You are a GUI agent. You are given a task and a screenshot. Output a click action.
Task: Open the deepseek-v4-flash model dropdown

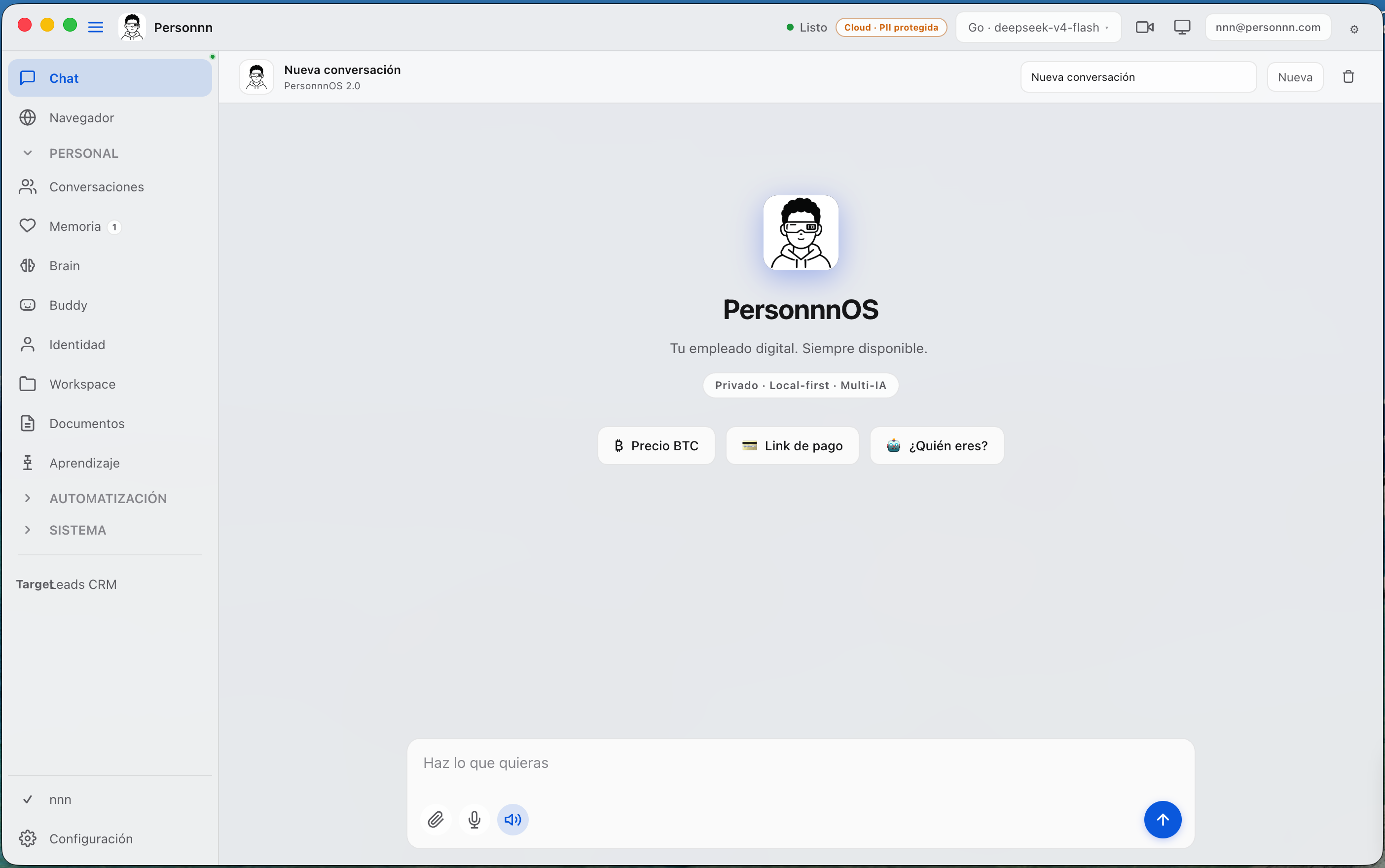coord(1038,27)
